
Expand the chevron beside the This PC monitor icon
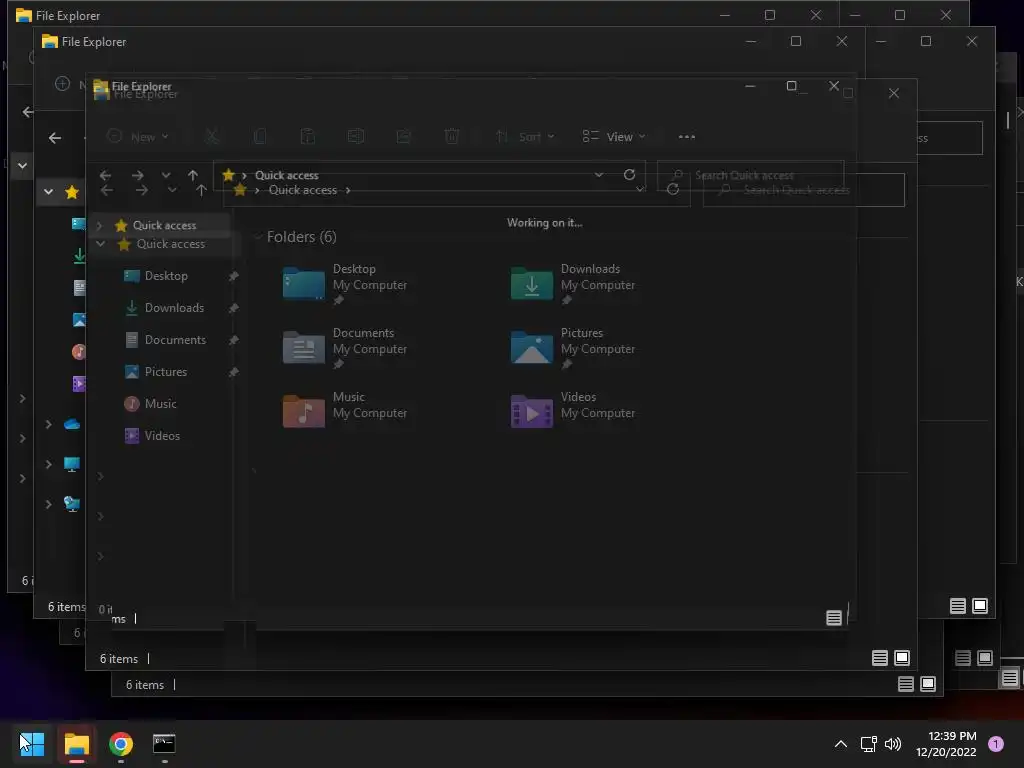pyautogui.click(x=48, y=464)
